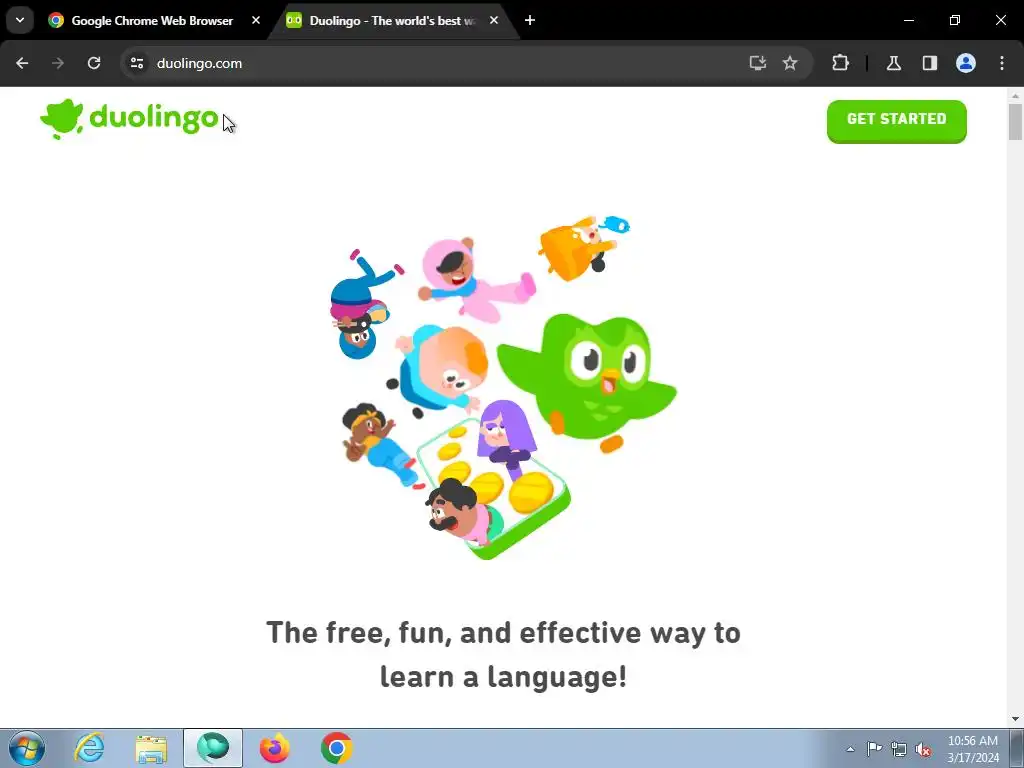This screenshot has height=768, width=1024.
Task: Restore down the Chrome window
Action: (x=955, y=20)
